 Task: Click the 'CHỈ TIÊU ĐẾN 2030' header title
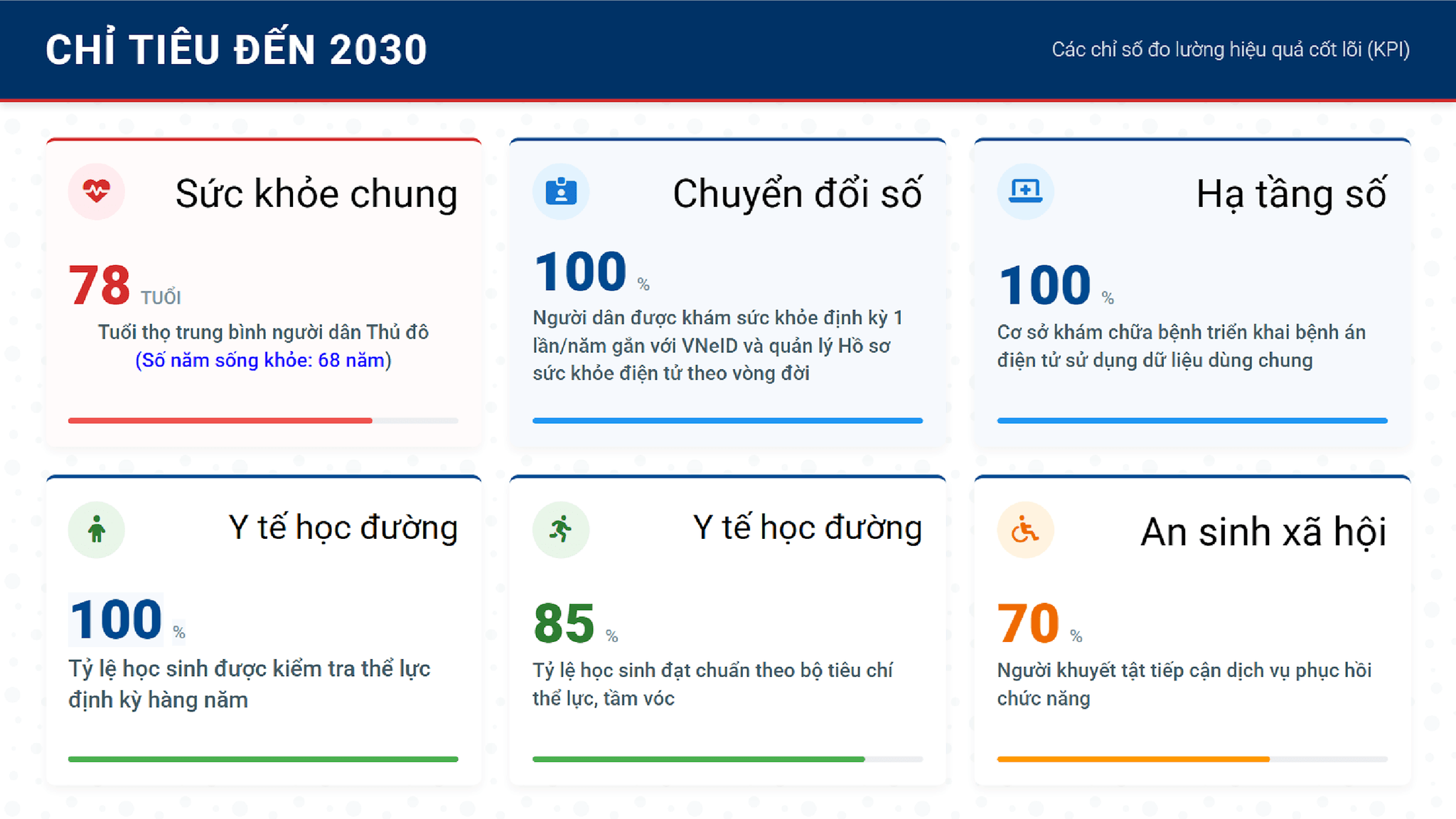pyautogui.click(x=236, y=50)
